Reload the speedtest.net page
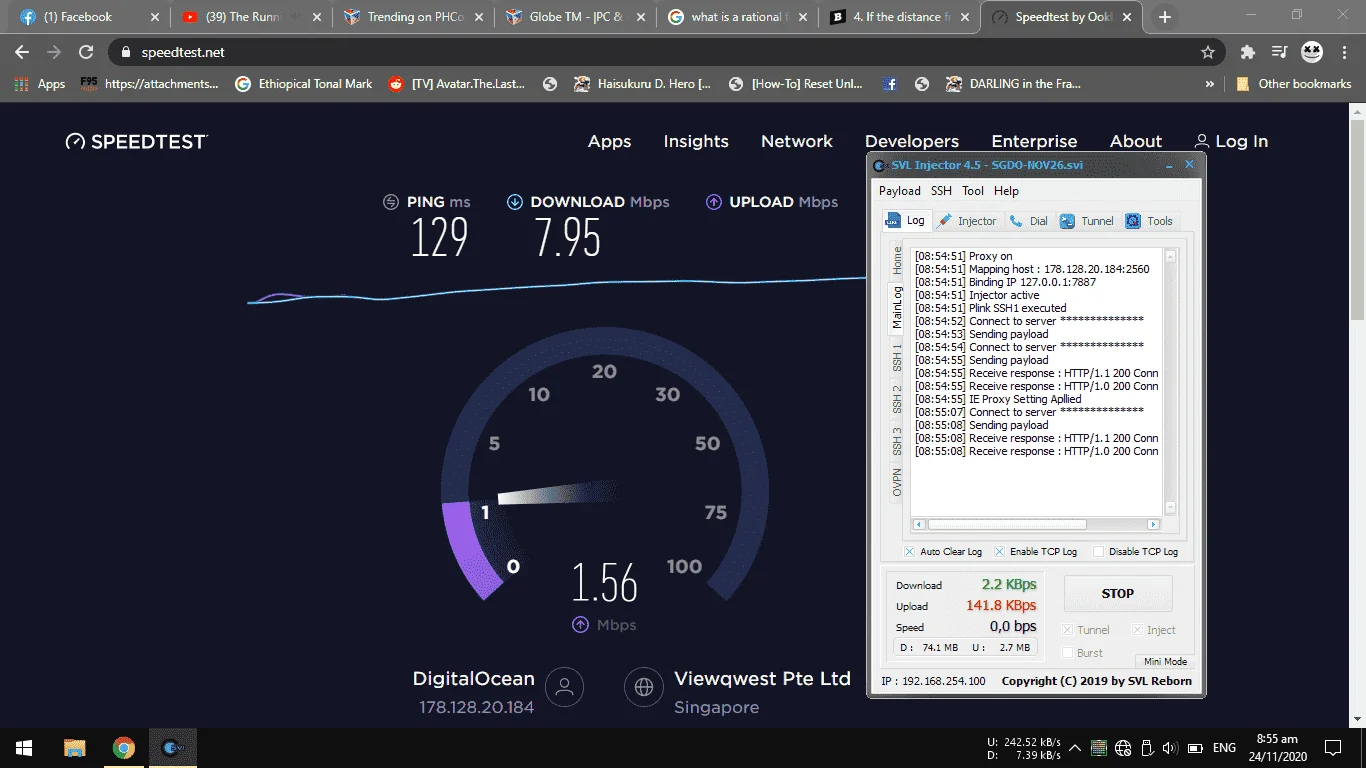This screenshot has height=768, width=1366. point(86,52)
